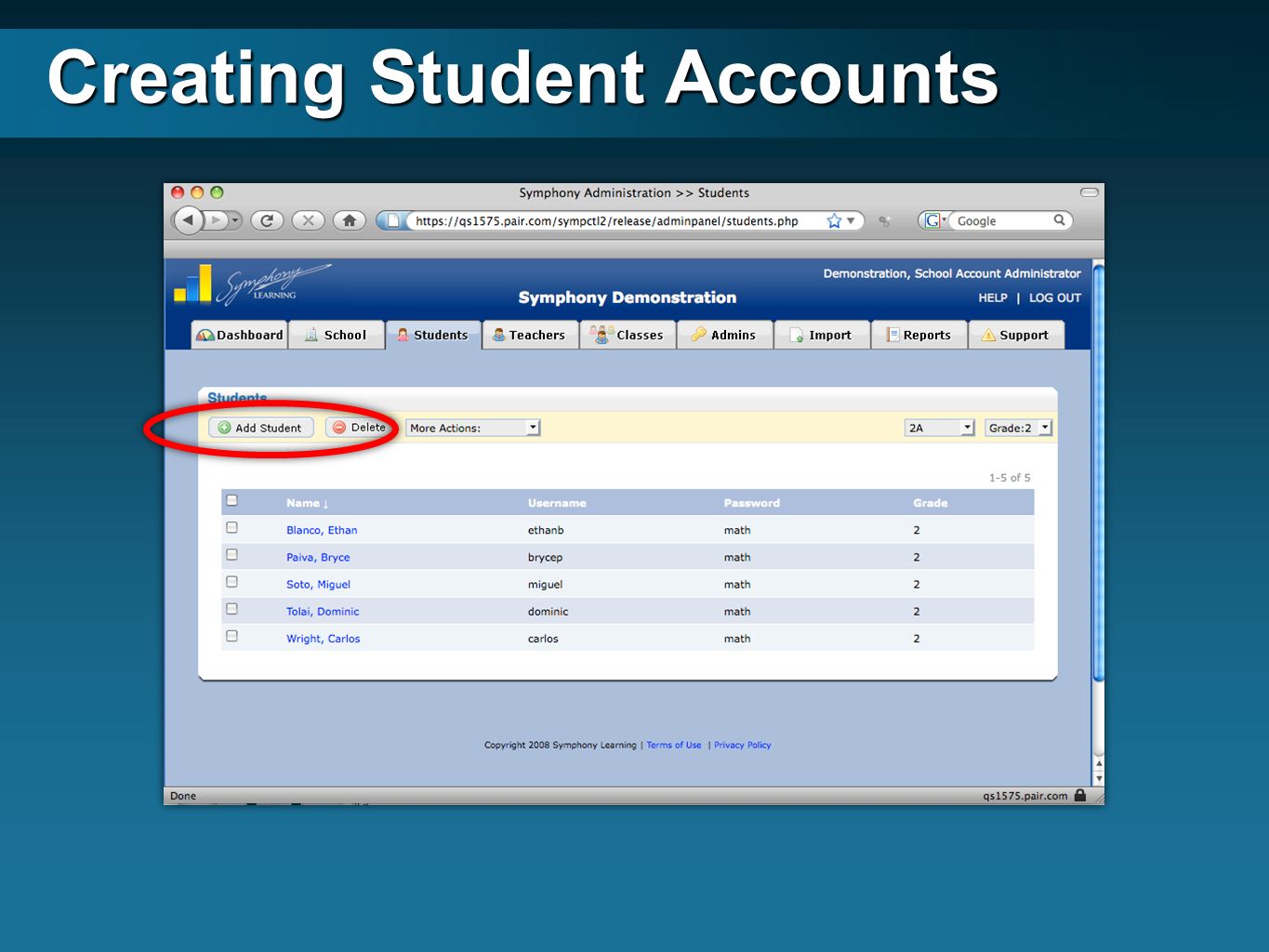
Task: Click the Username column header
Action: [557, 503]
